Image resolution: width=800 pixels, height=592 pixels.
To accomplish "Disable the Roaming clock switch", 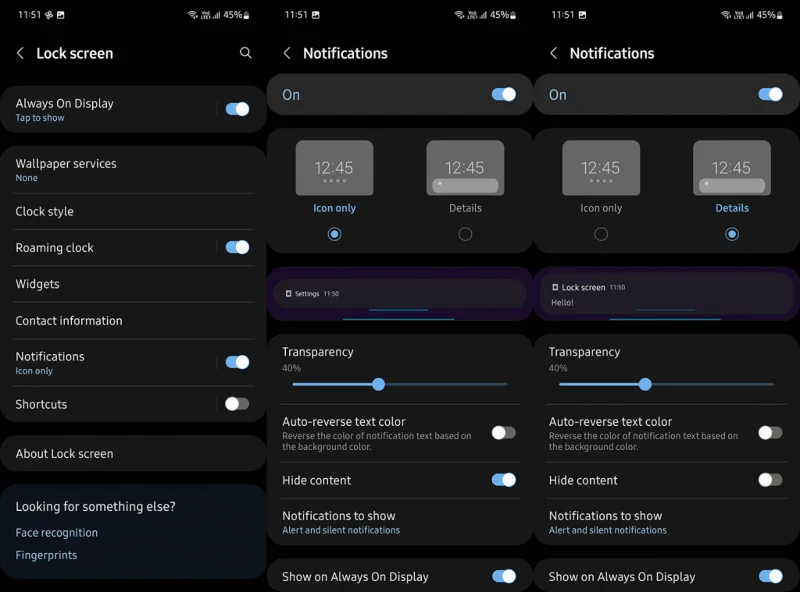I will [237, 247].
